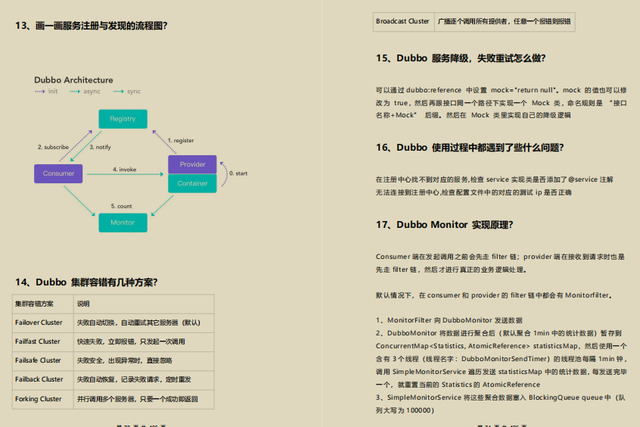Click heading '17、Dubbo Monitor 实现原理?'

[x=444, y=225]
